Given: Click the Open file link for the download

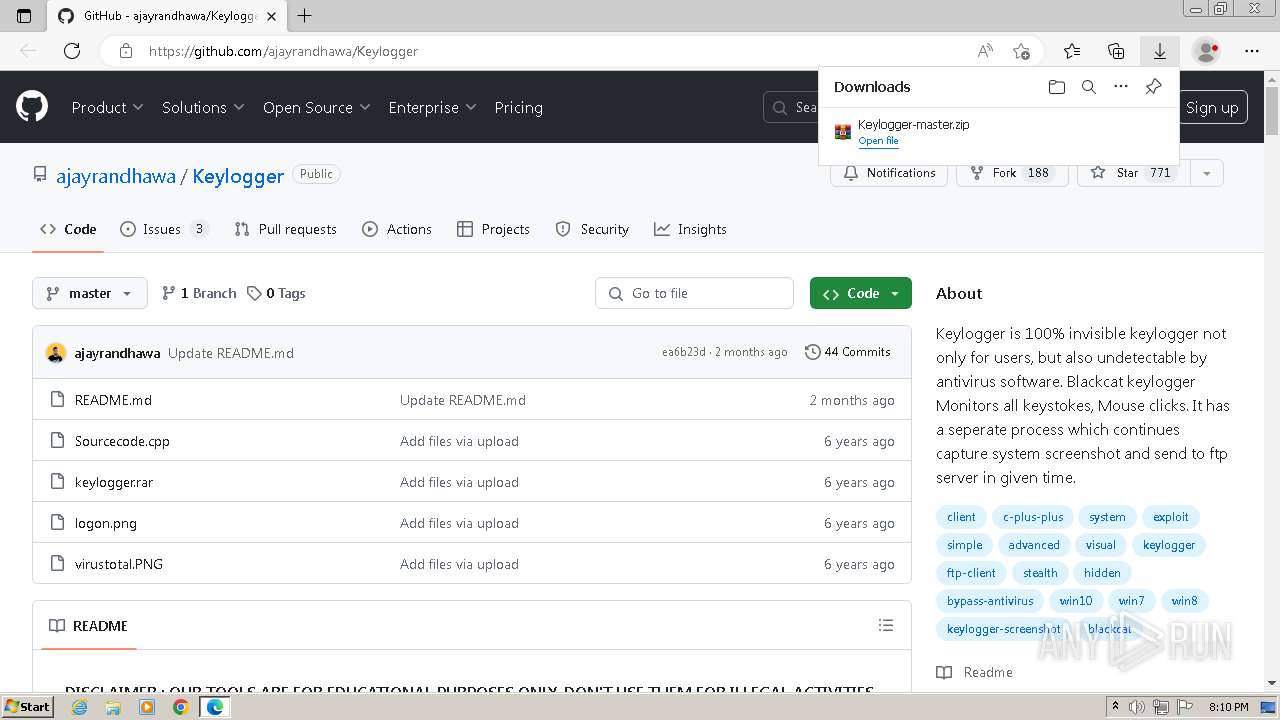Looking at the screenshot, I should click(878, 141).
